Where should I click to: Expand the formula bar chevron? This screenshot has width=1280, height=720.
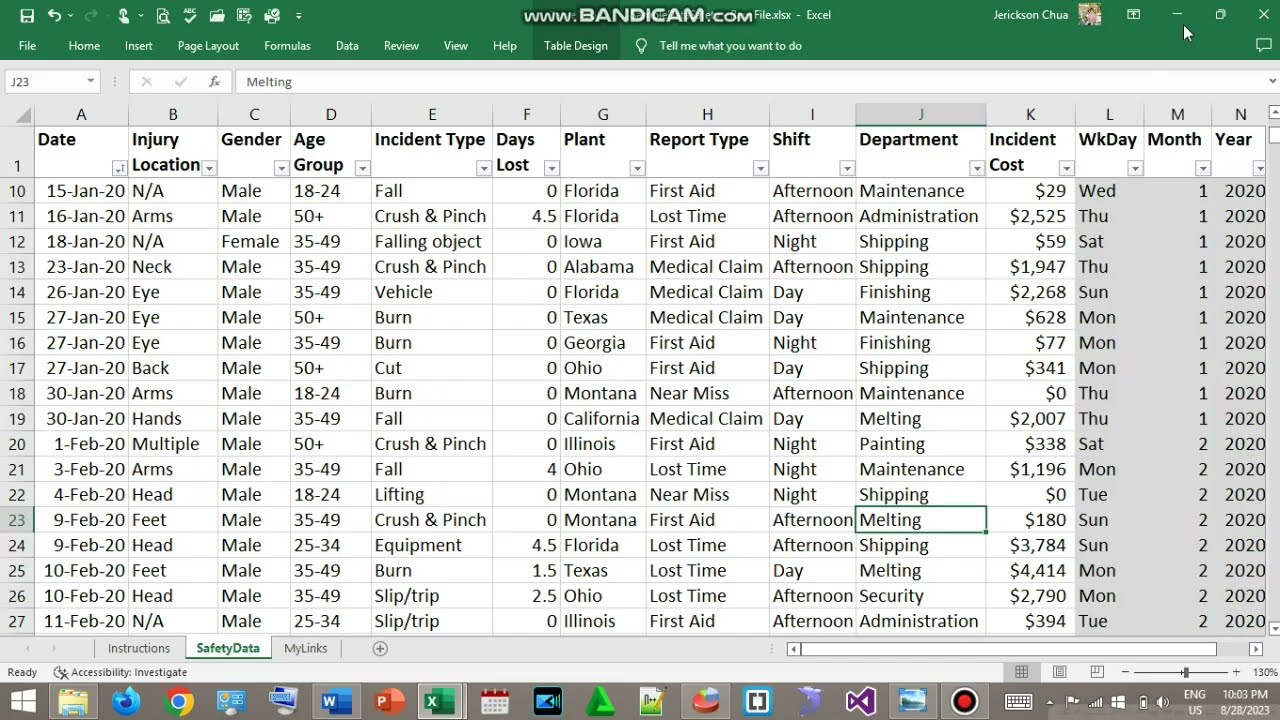[x=1272, y=82]
